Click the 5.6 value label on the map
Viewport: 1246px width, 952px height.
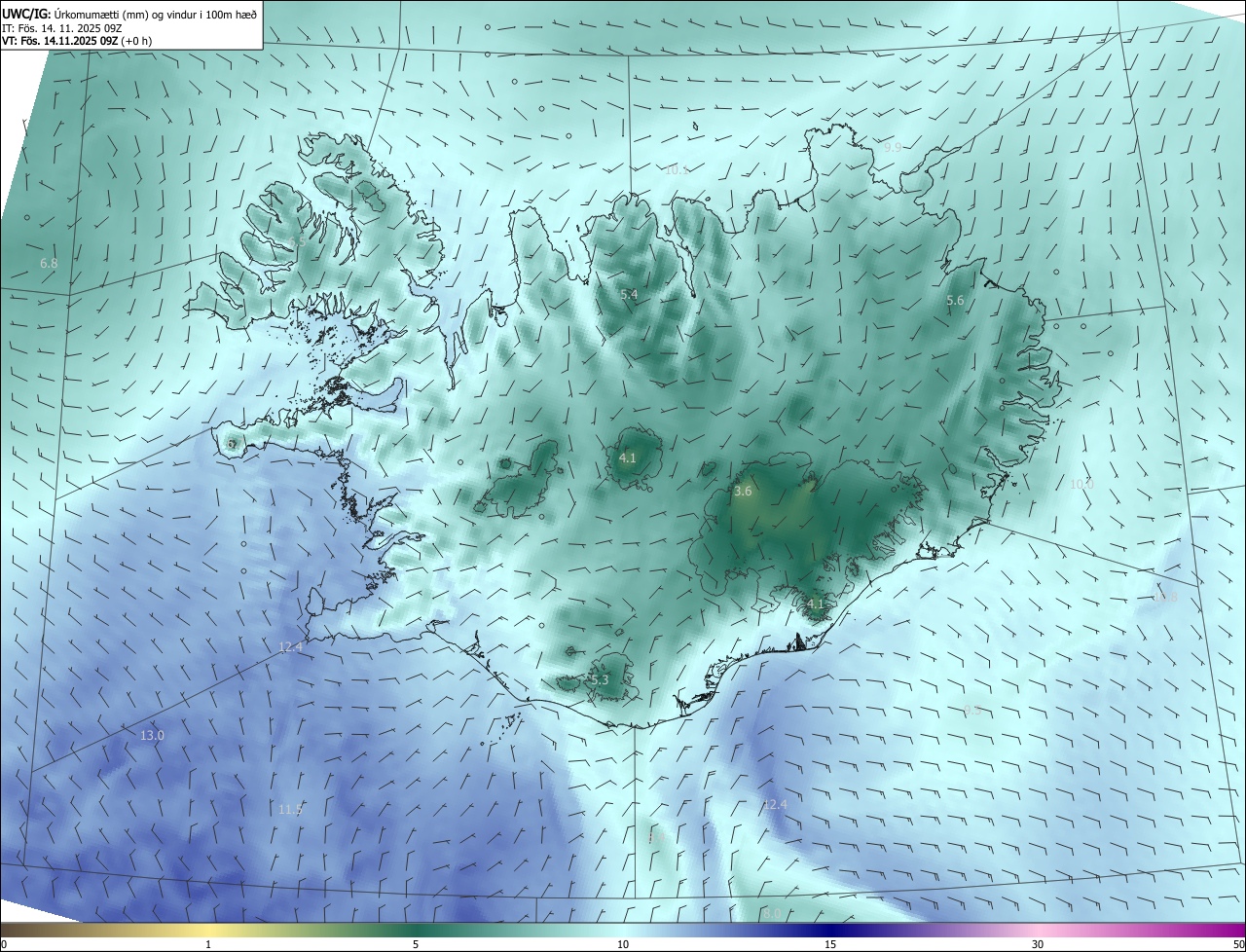click(x=955, y=301)
